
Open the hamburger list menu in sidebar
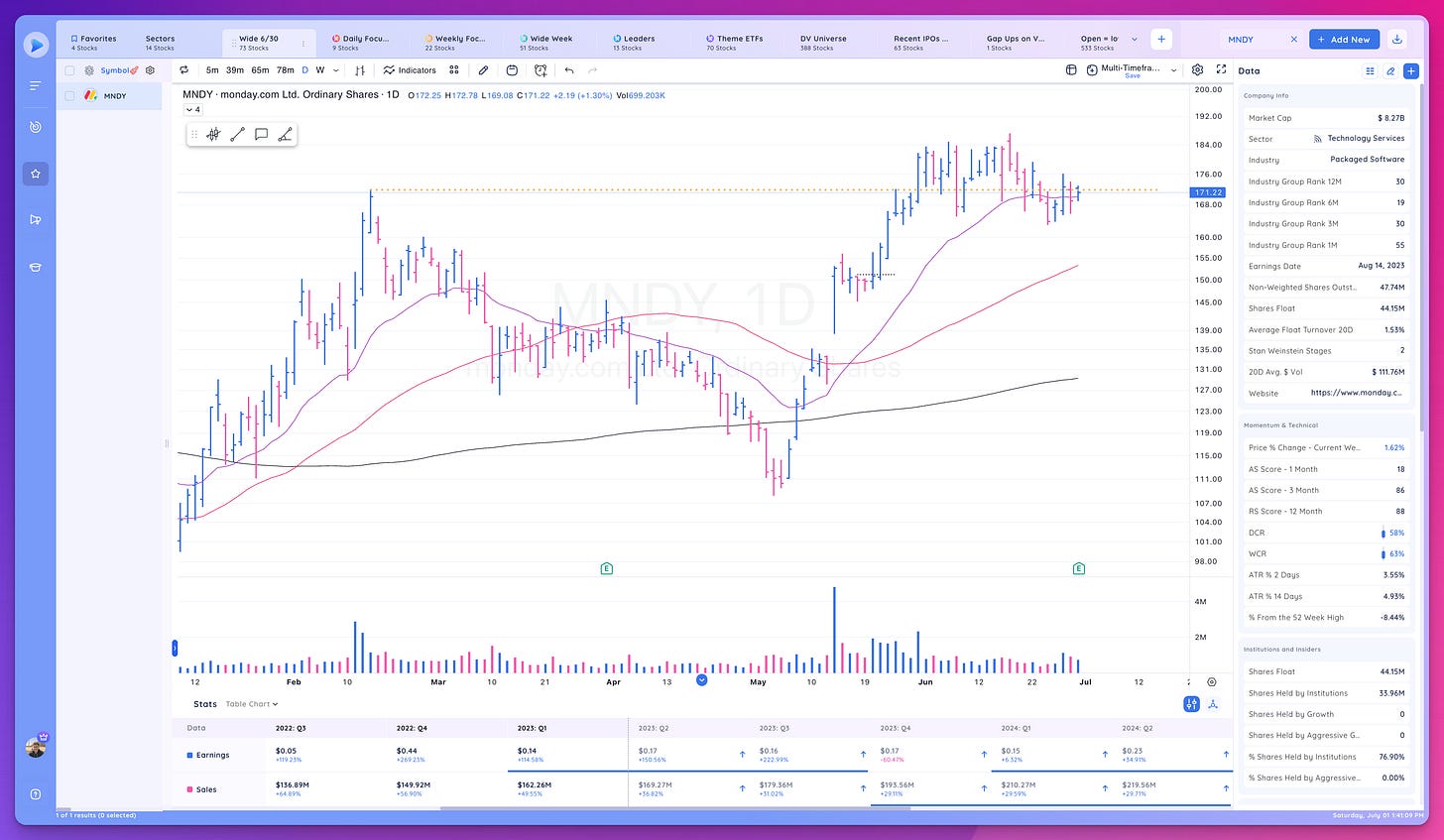(36, 86)
